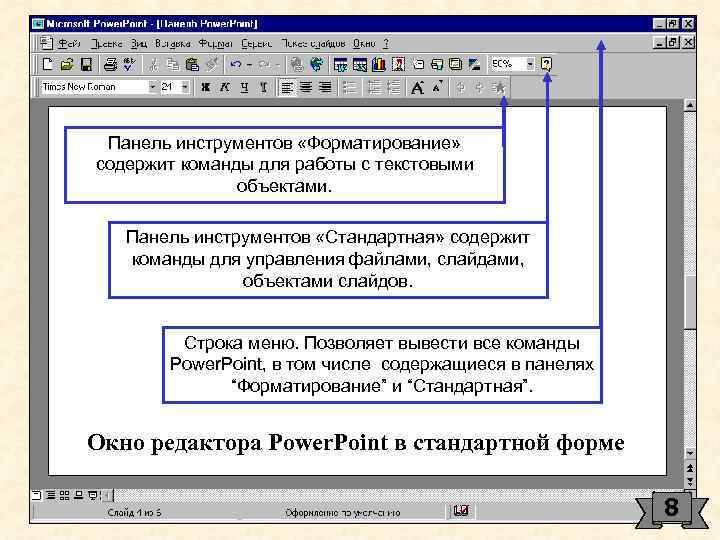Switch to Slide Sorter view button
Screen dimensions: 720x540
coord(64,495)
